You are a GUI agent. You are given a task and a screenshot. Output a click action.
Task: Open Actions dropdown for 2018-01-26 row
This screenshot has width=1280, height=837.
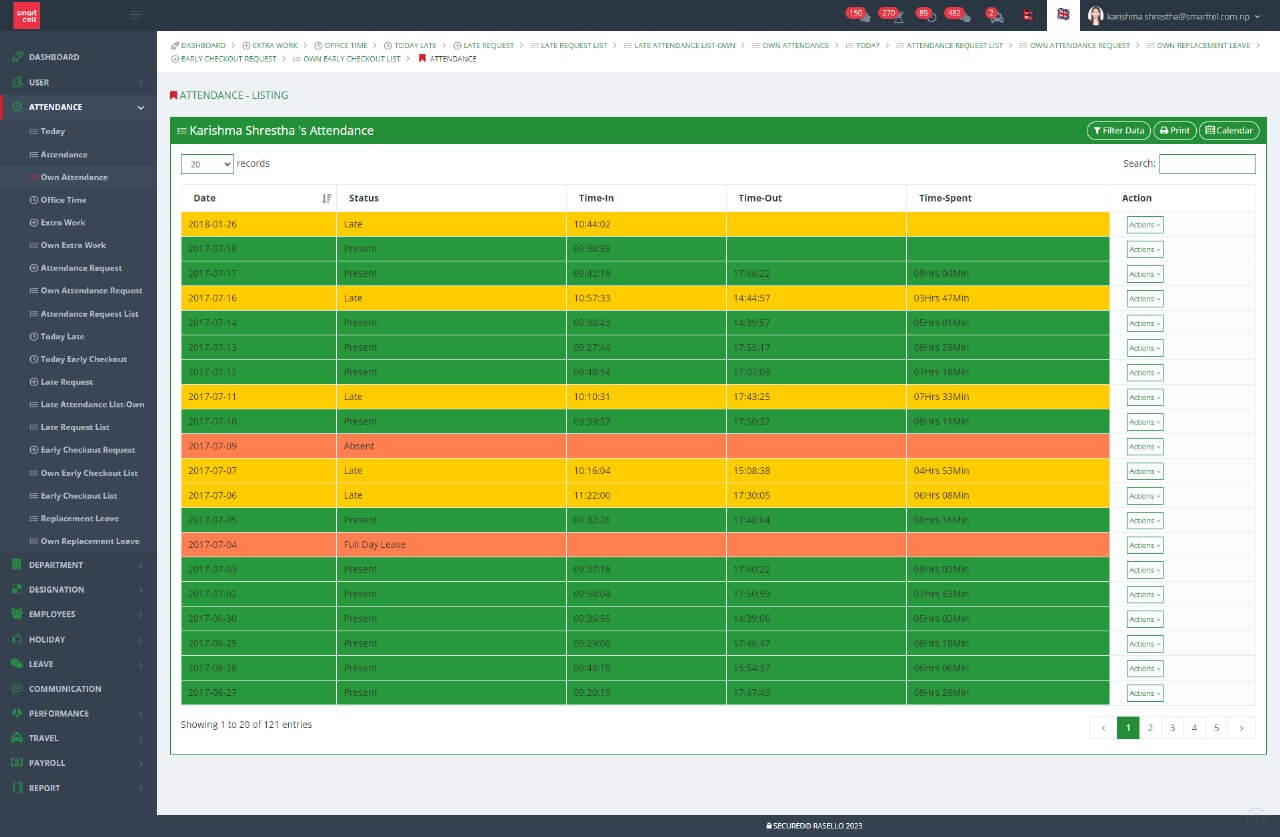1144,225
